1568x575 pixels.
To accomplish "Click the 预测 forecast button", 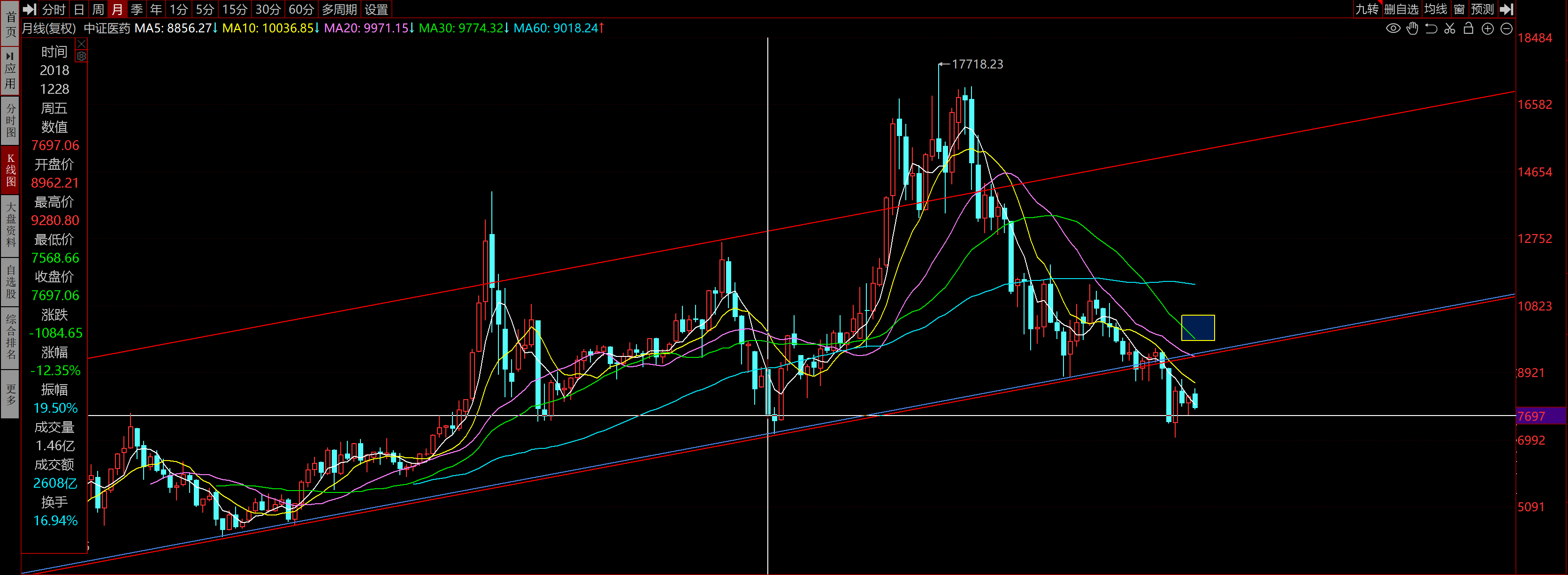I will pos(1482,9).
